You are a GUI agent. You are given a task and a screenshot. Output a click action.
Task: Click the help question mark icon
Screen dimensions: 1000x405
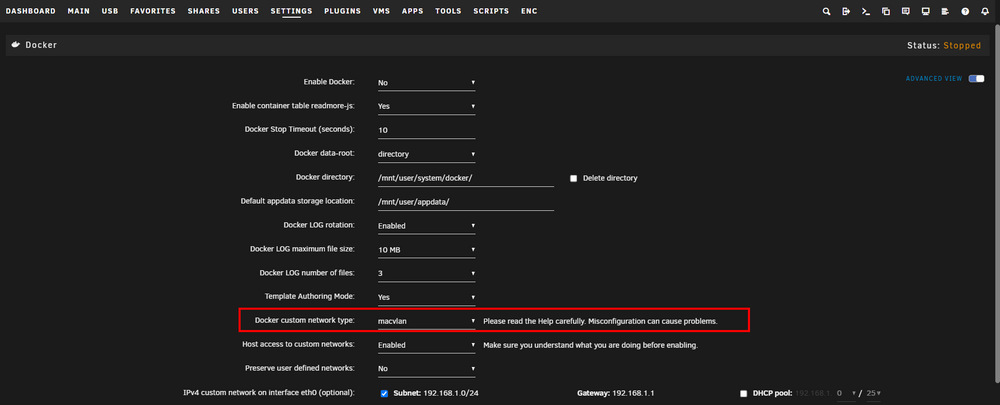pos(965,11)
